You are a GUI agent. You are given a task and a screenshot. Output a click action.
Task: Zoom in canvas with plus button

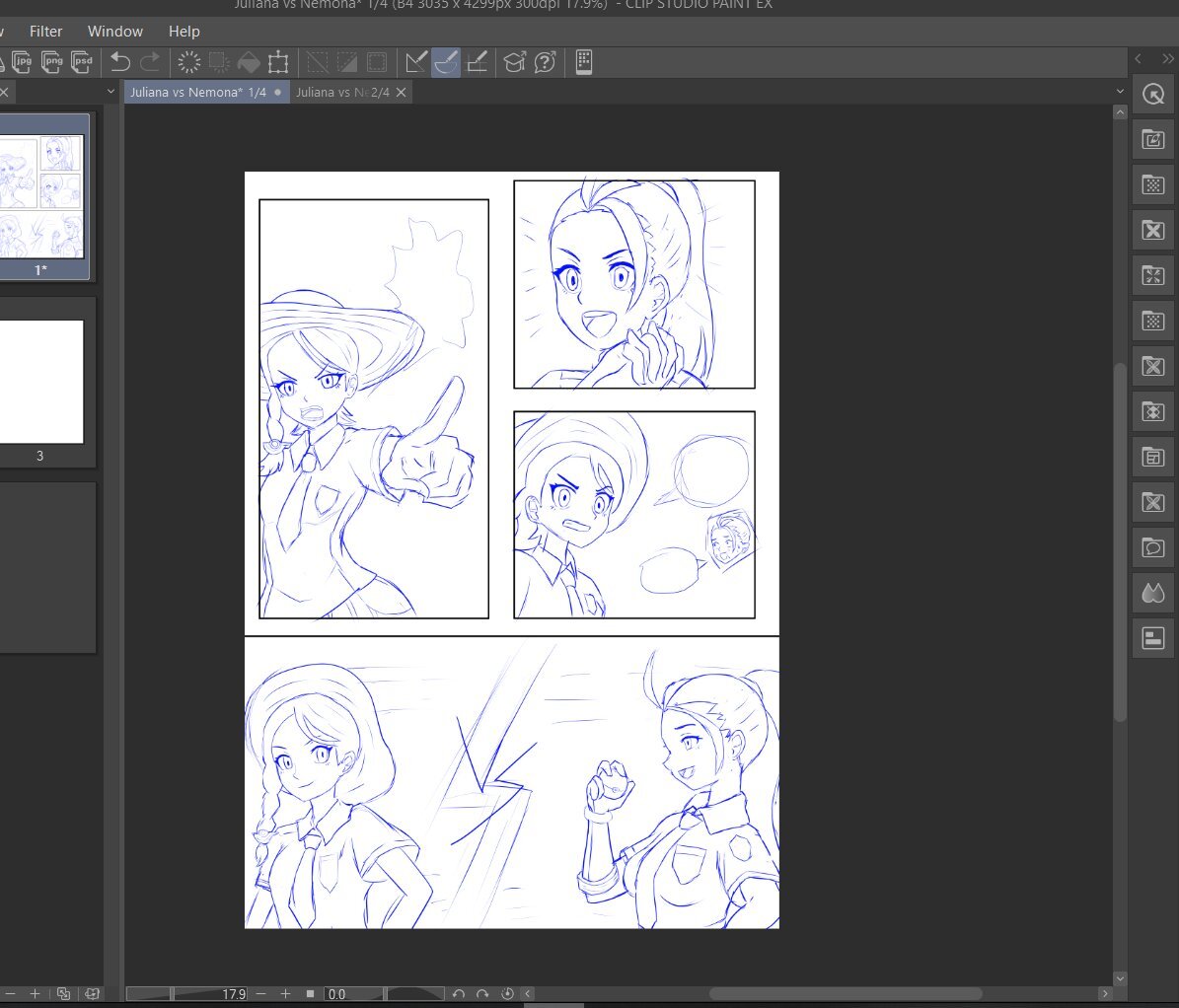(286, 994)
